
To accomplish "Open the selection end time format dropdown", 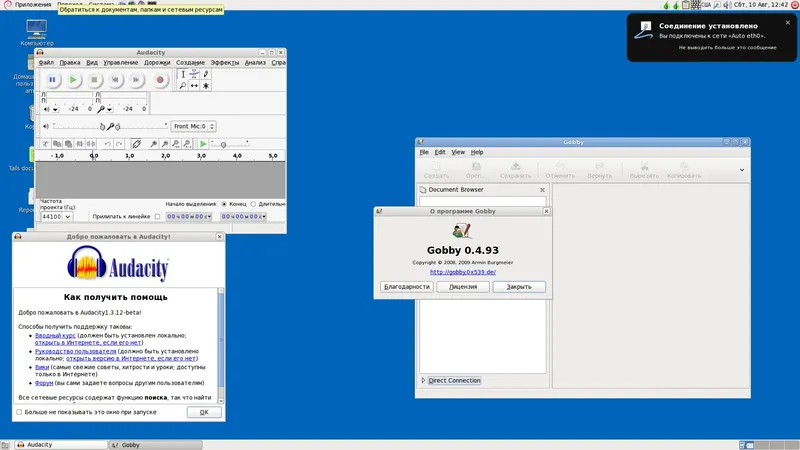I will [263, 217].
